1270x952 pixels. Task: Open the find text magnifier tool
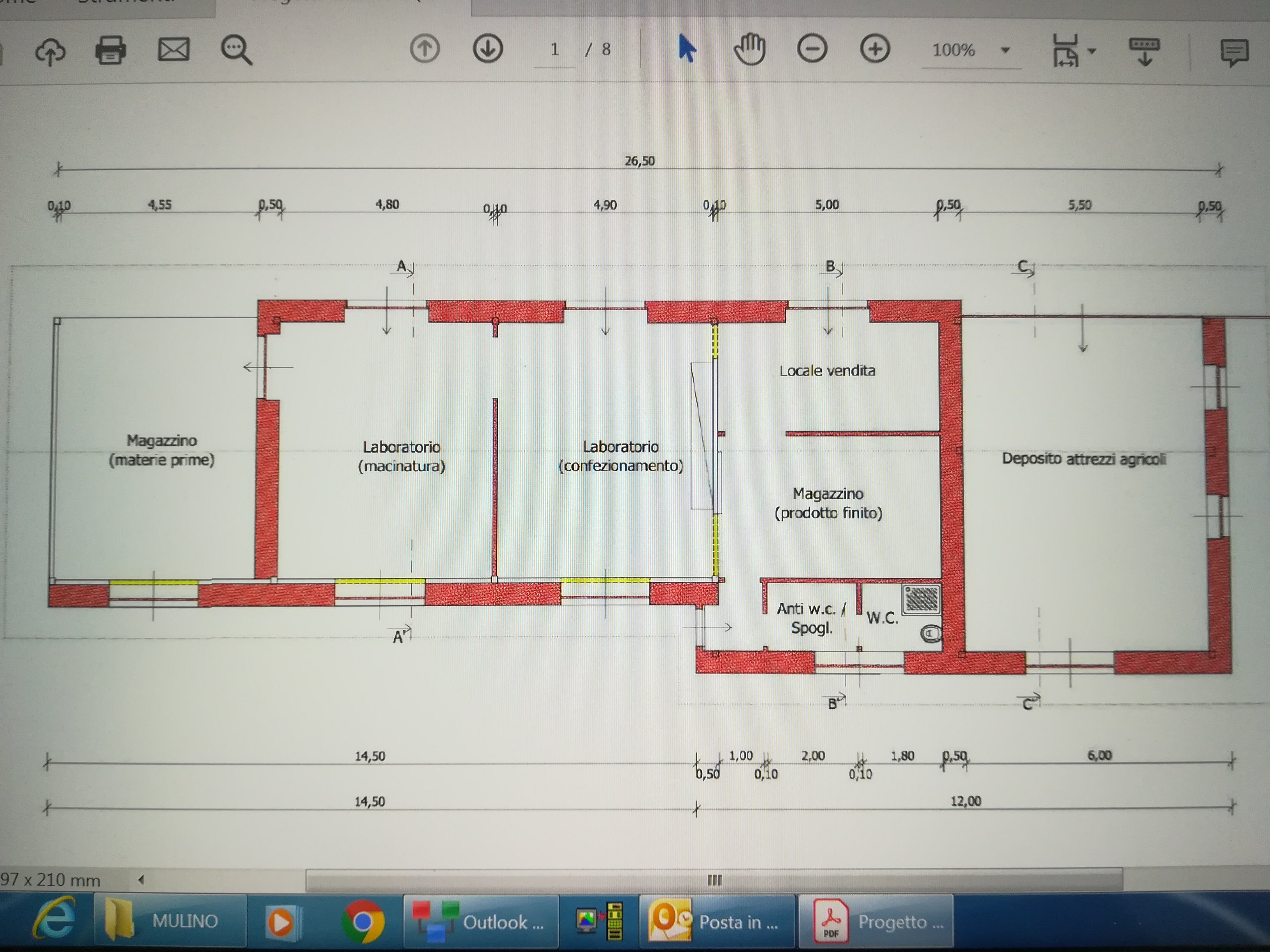(237, 51)
